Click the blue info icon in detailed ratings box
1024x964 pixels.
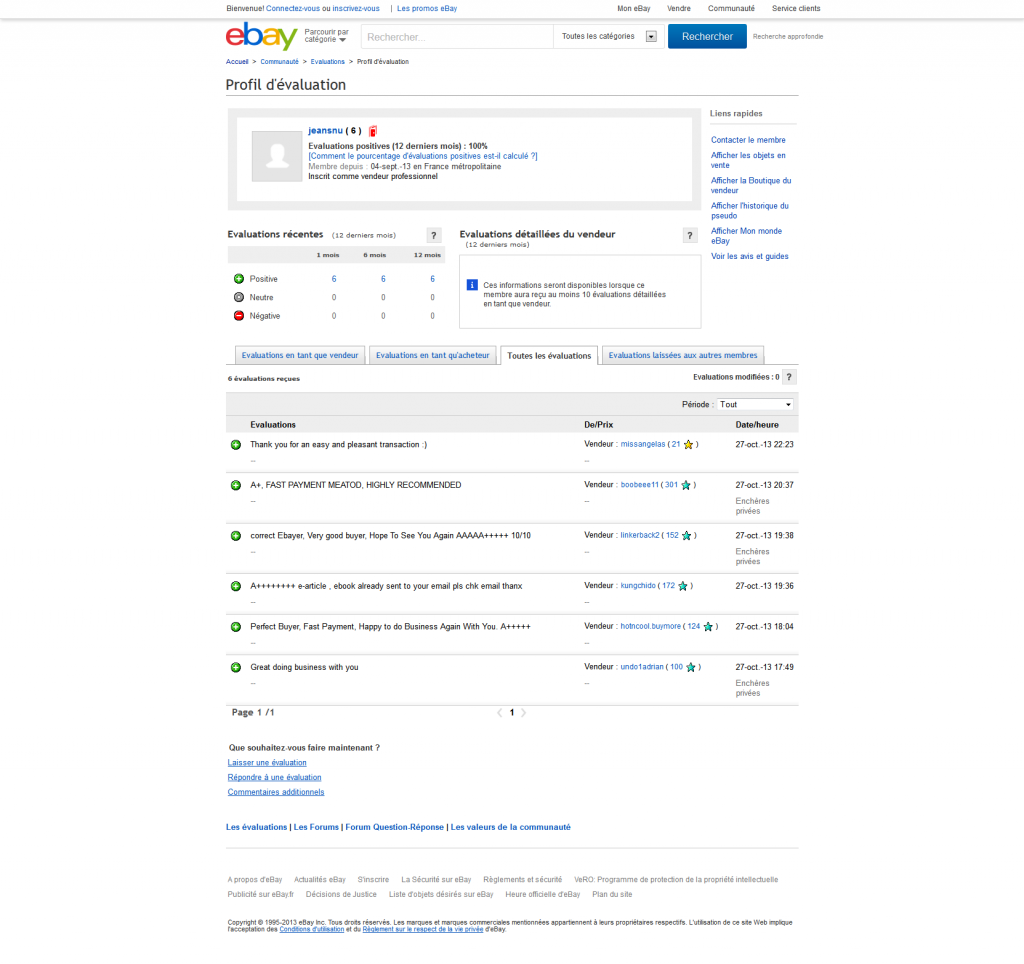(x=472, y=285)
